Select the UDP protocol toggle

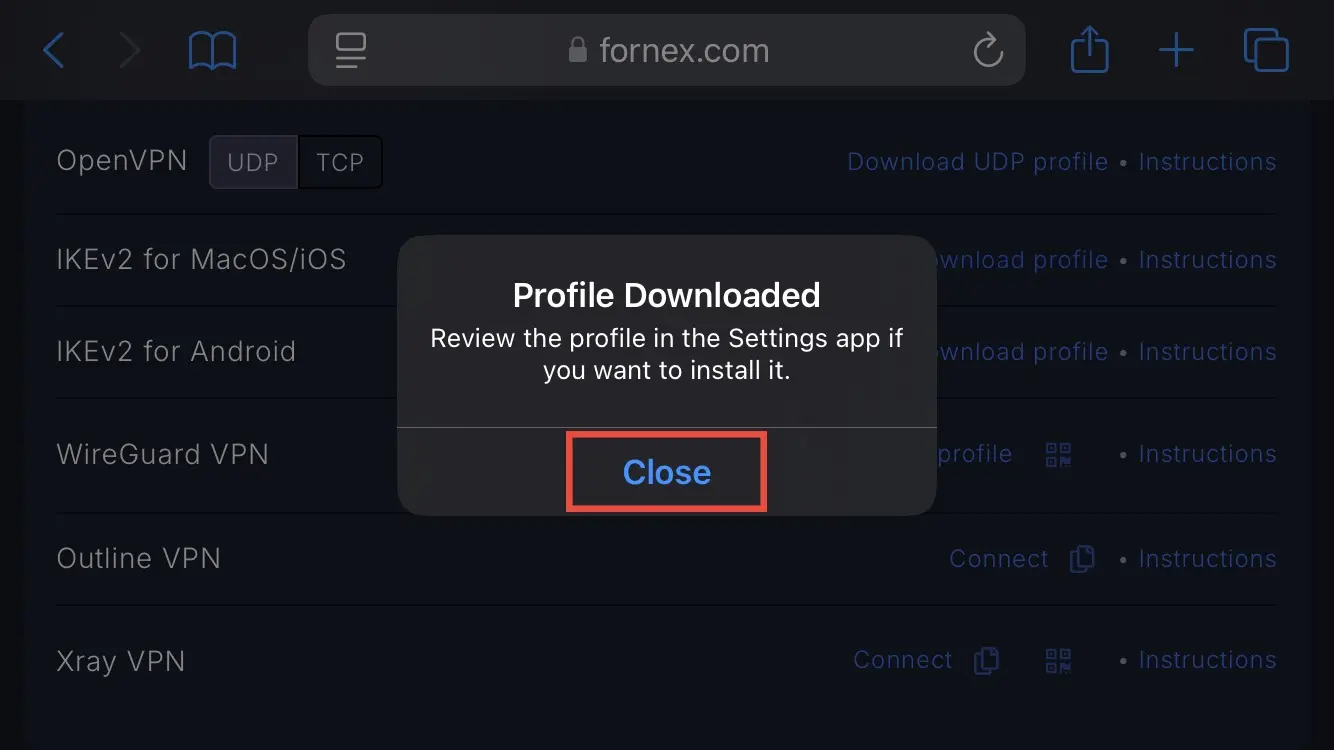[x=253, y=162]
